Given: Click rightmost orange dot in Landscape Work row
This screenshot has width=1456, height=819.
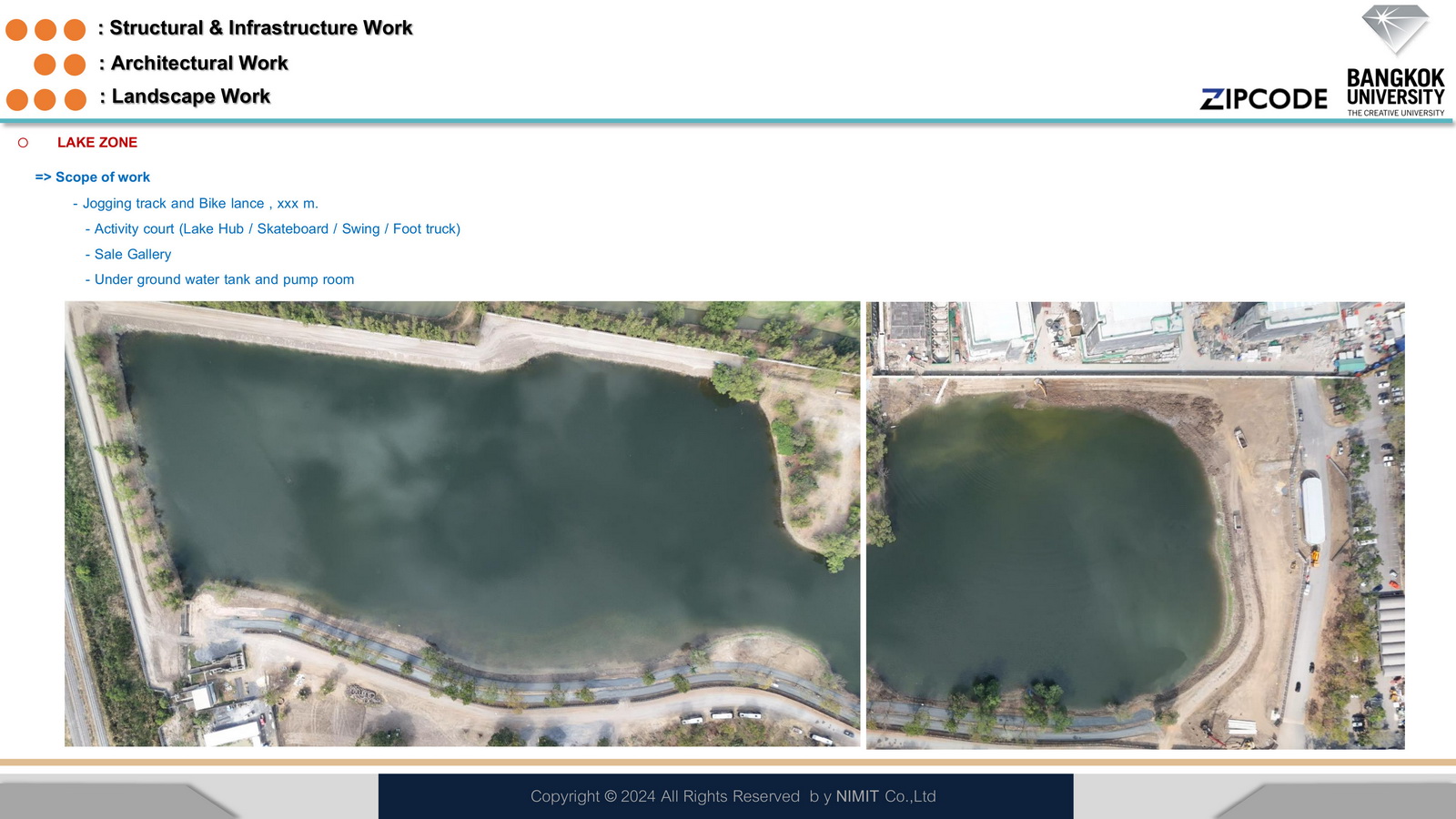Looking at the screenshot, I should (x=76, y=99).
